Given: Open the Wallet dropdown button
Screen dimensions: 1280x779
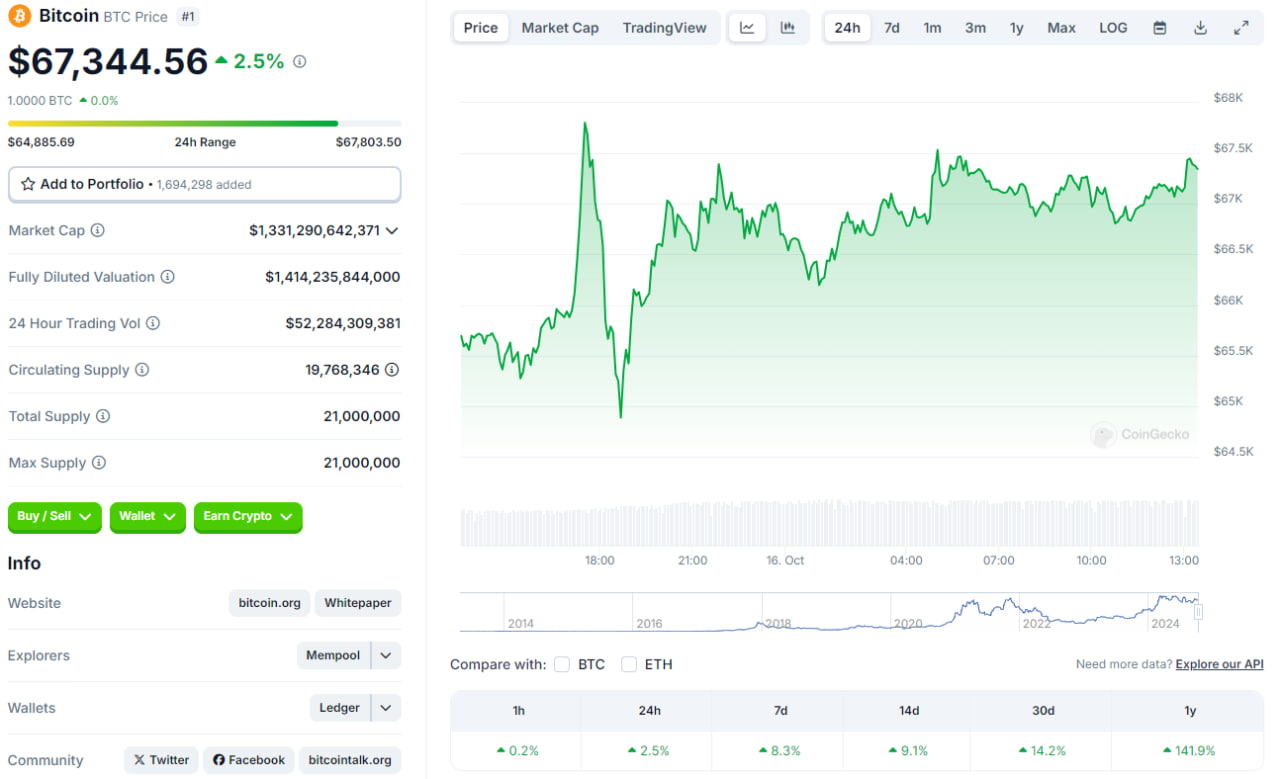Looking at the screenshot, I should pyautogui.click(x=148, y=517).
